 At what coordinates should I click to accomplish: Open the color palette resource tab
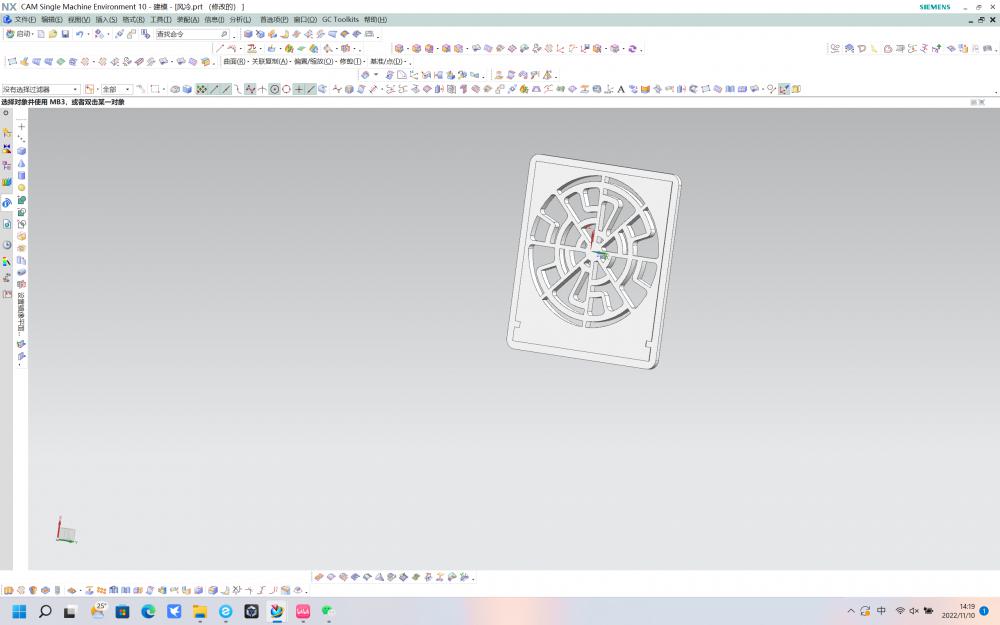pyautogui.click(x=6, y=261)
